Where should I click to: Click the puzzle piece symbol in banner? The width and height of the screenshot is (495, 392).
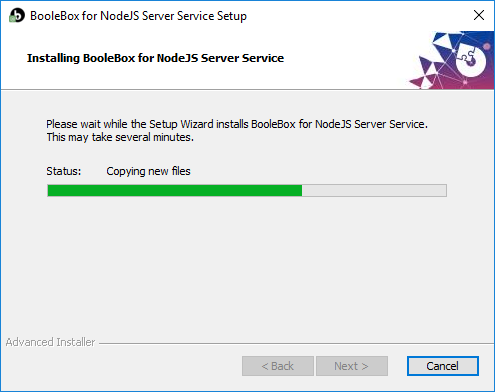click(x=468, y=57)
